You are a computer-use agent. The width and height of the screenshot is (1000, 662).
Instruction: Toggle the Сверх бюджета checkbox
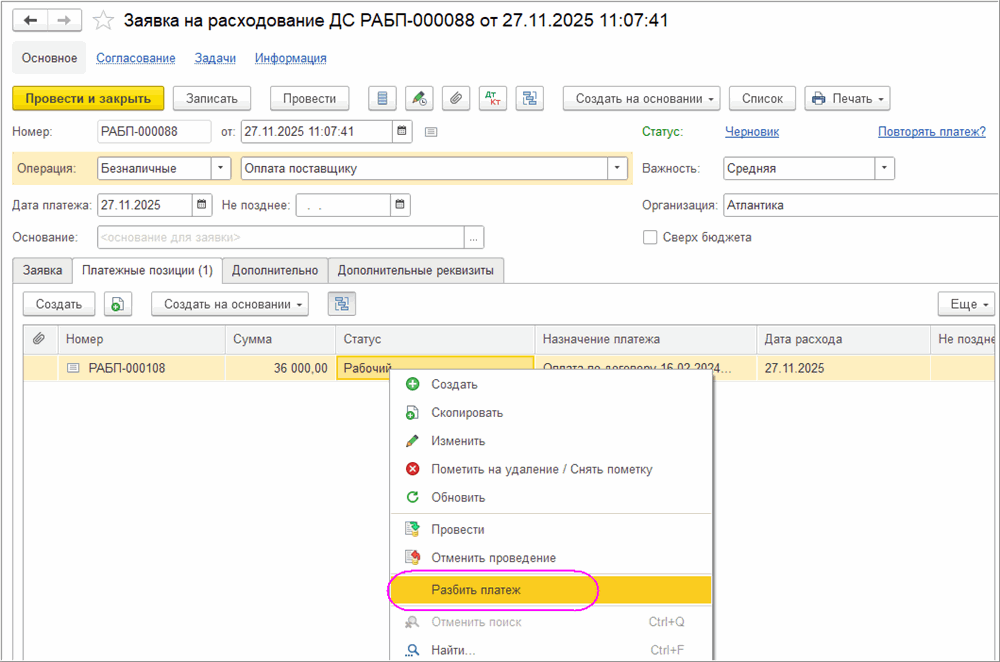pos(650,237)
